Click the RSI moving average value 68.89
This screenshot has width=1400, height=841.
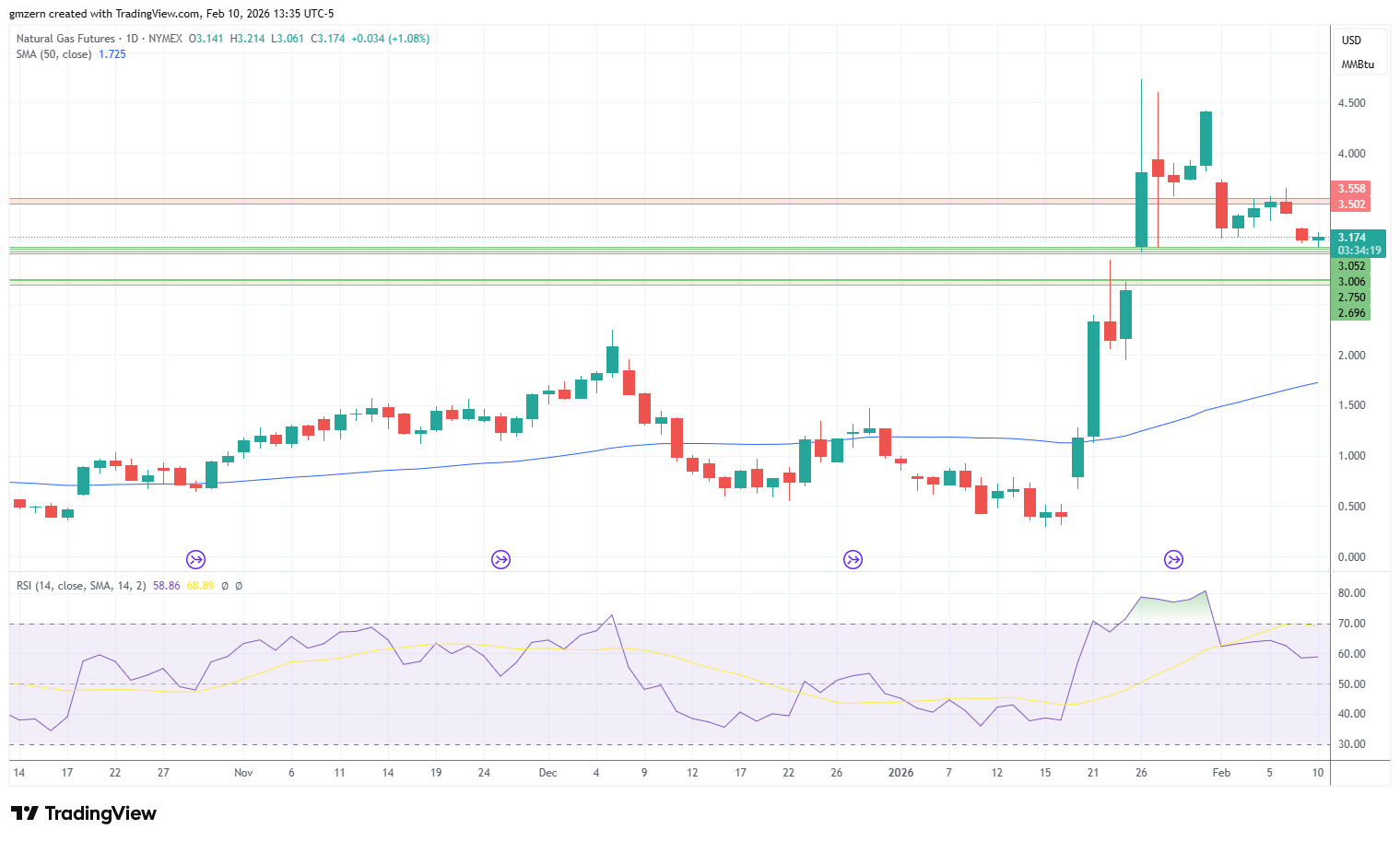tap(201, 586)
